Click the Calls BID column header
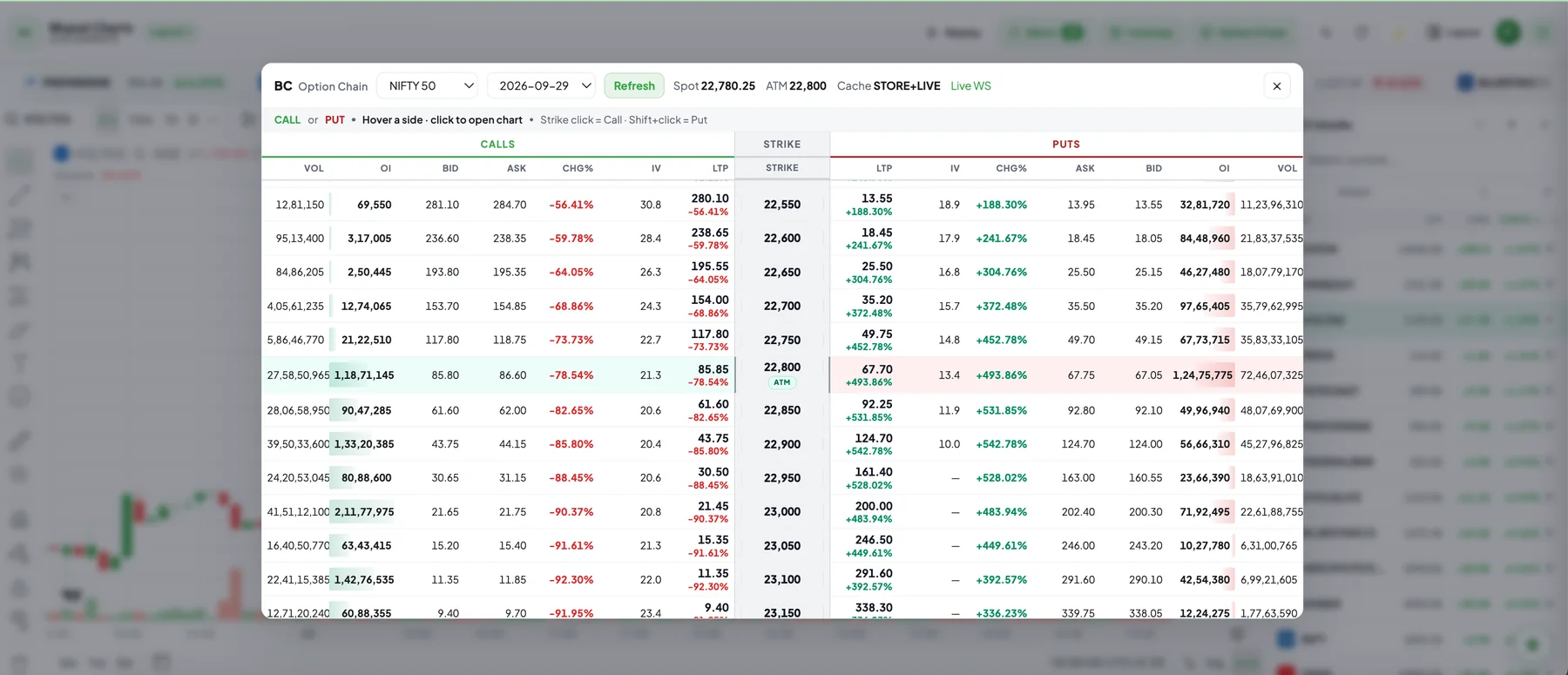The image size is (1568, 675). pyautogui.click(x=450, y=168)
